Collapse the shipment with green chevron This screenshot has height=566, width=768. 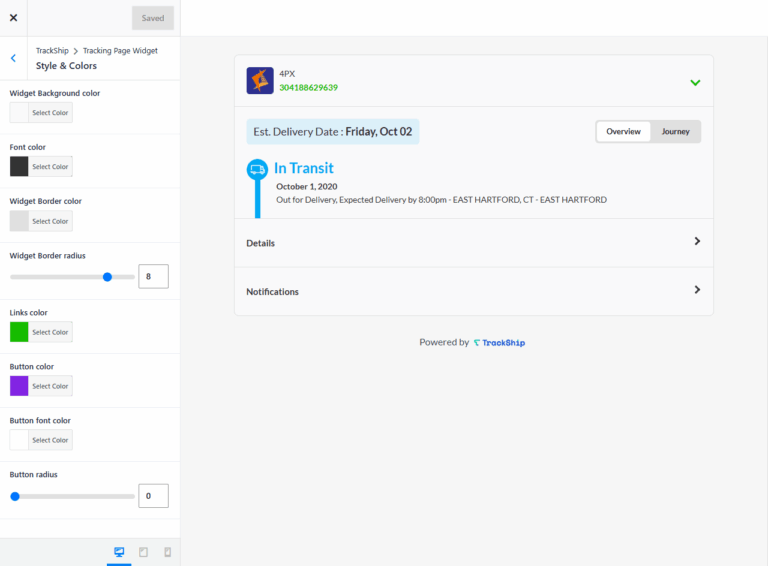pyautogui.click(x=695, y=83)
